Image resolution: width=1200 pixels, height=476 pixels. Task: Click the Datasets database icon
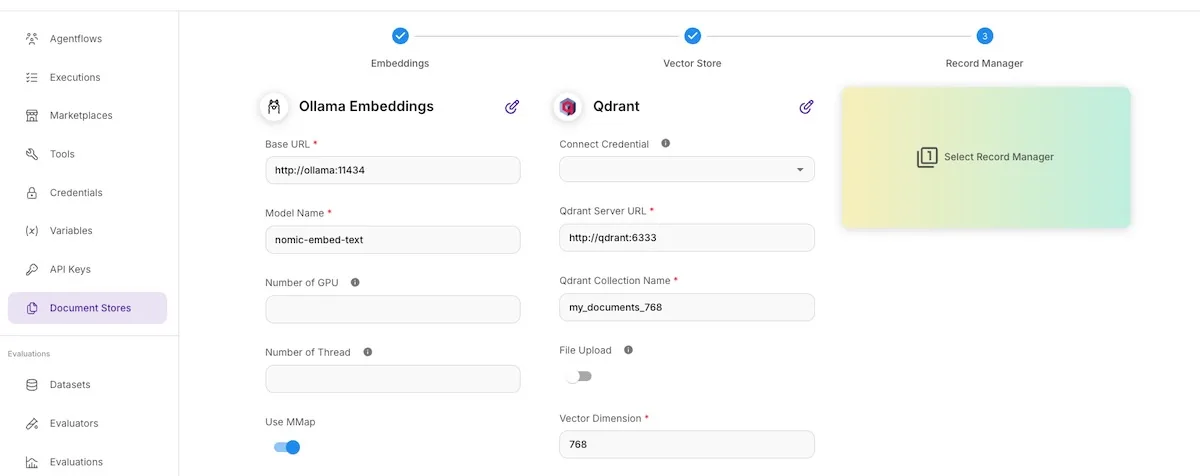pos(31,385)
